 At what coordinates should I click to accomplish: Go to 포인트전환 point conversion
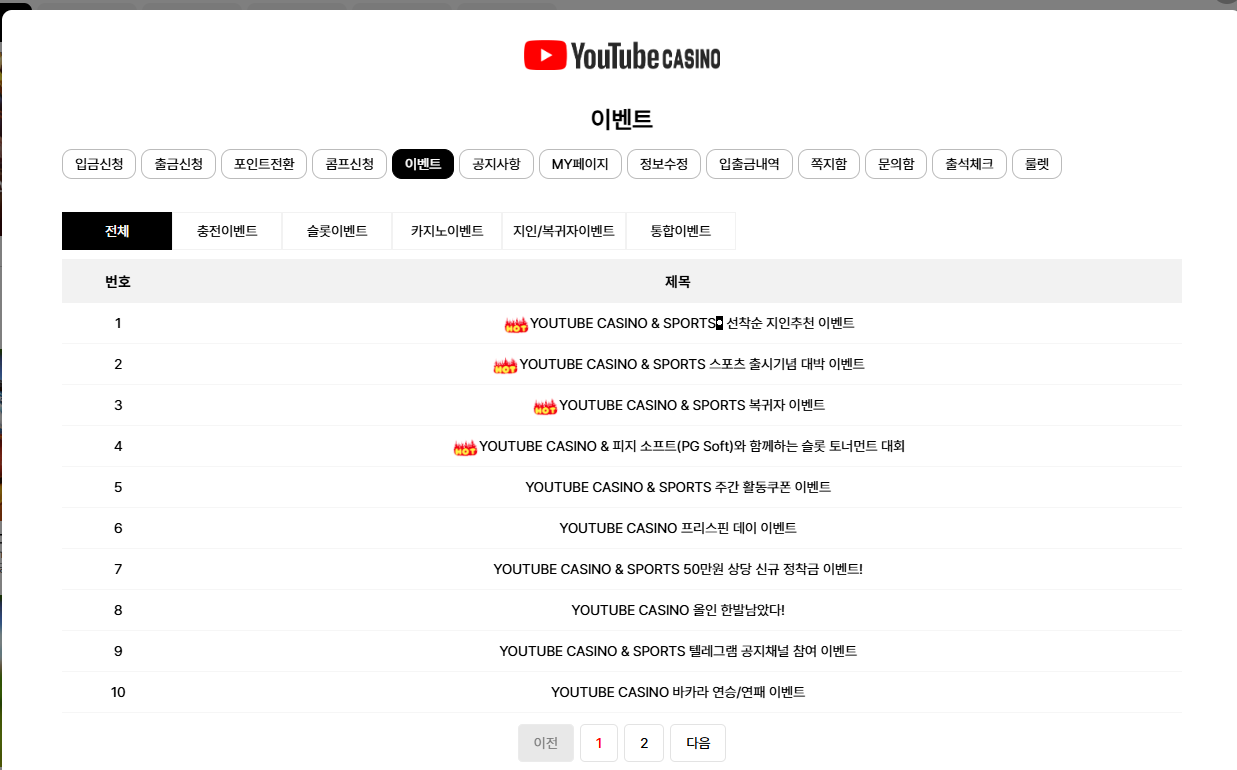pos(264,164)
